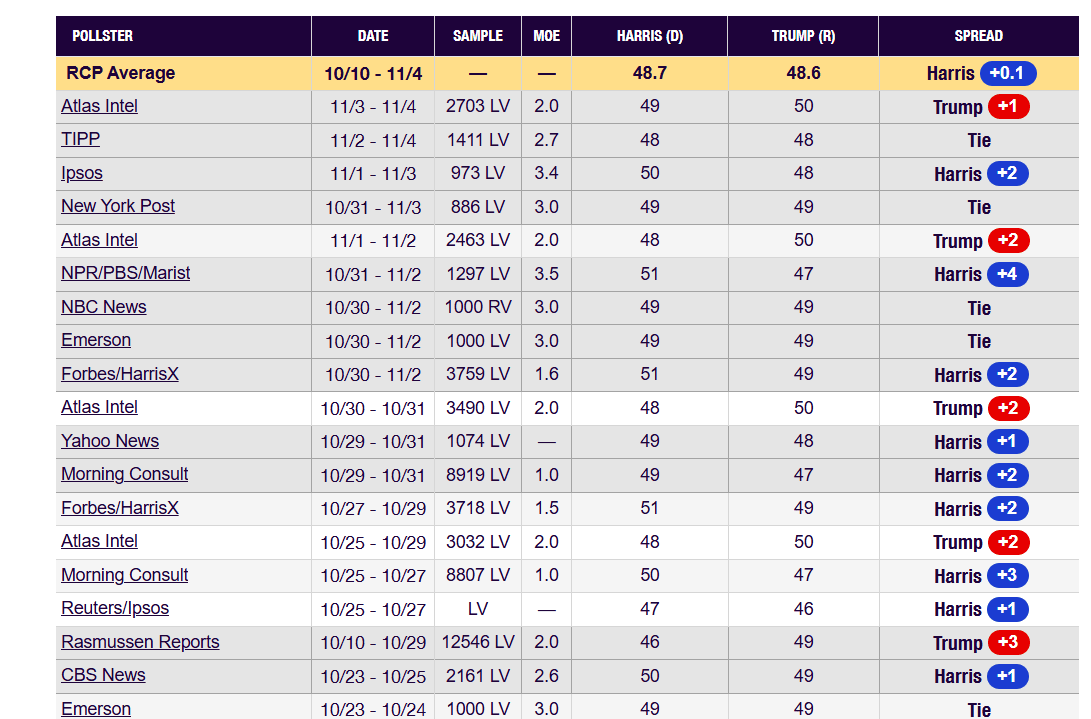Click the 1000 RV sample cell
1091x719 pixels.
coord(478,307)
